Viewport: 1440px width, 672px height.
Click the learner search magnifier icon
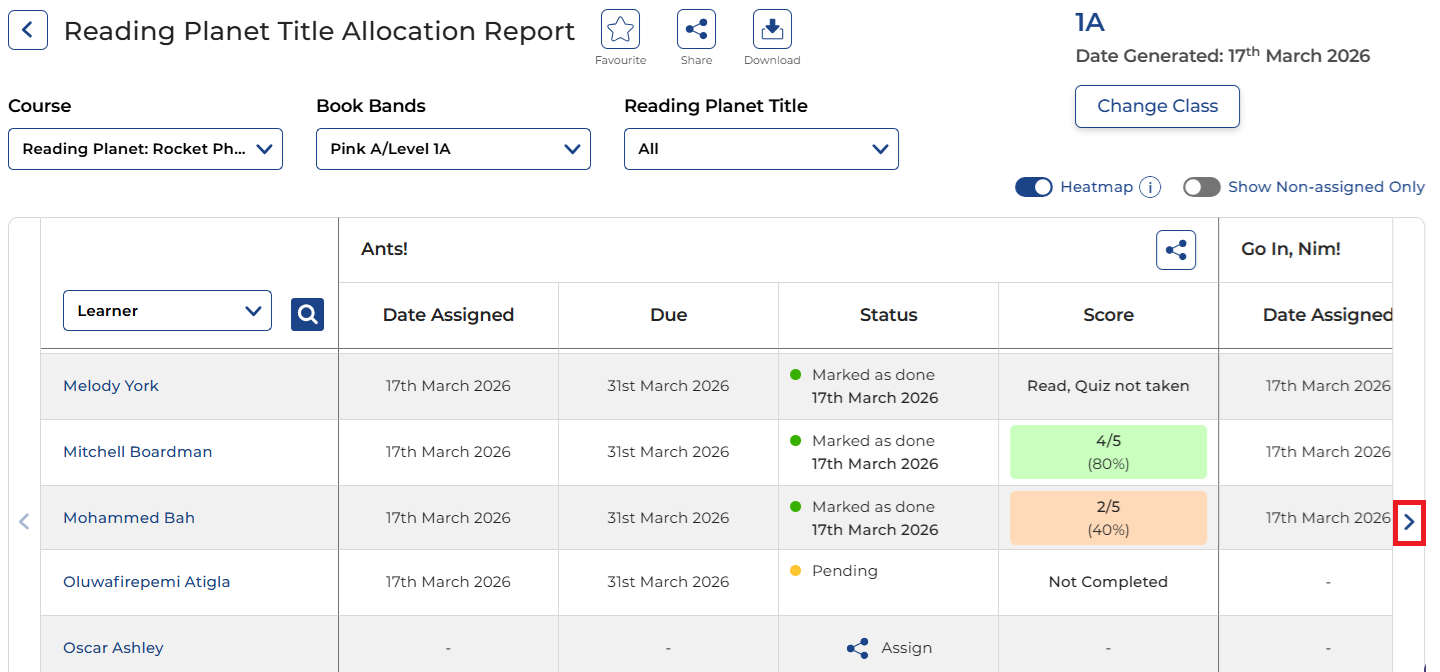click(307, 314)
